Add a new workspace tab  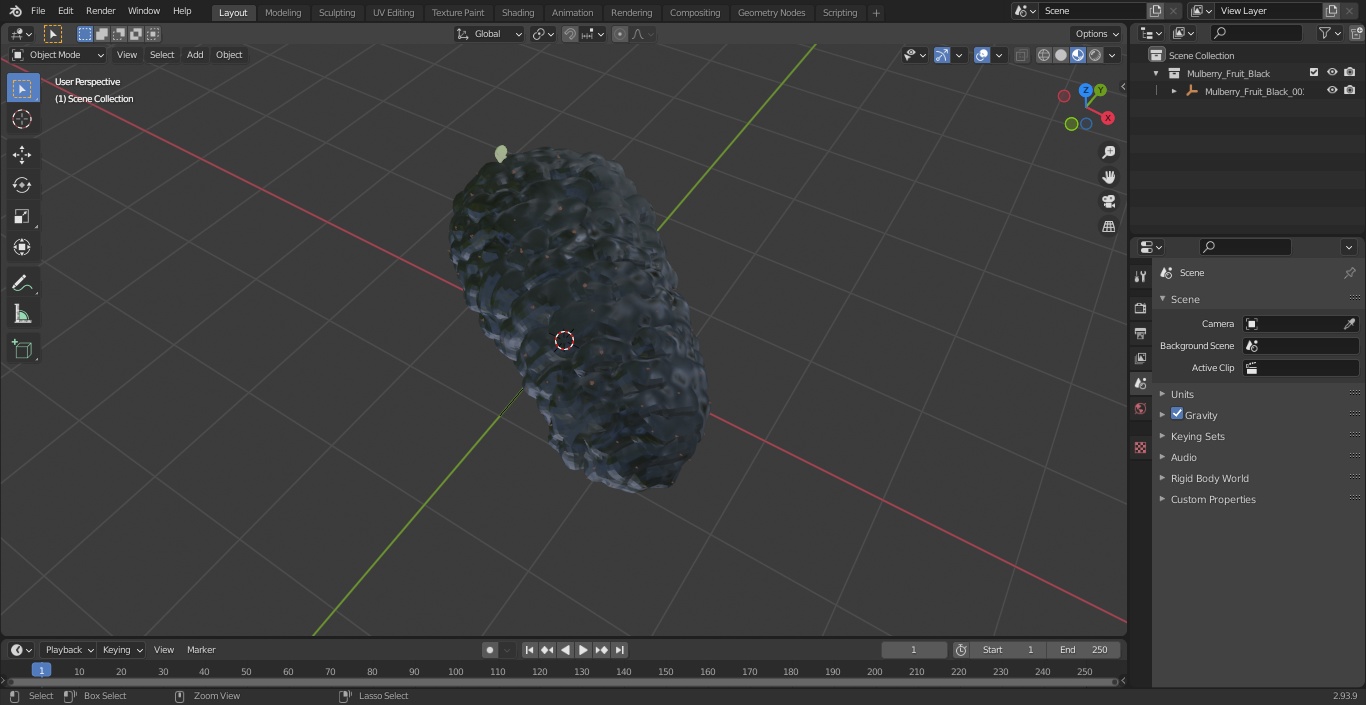[x=876, y=12]
